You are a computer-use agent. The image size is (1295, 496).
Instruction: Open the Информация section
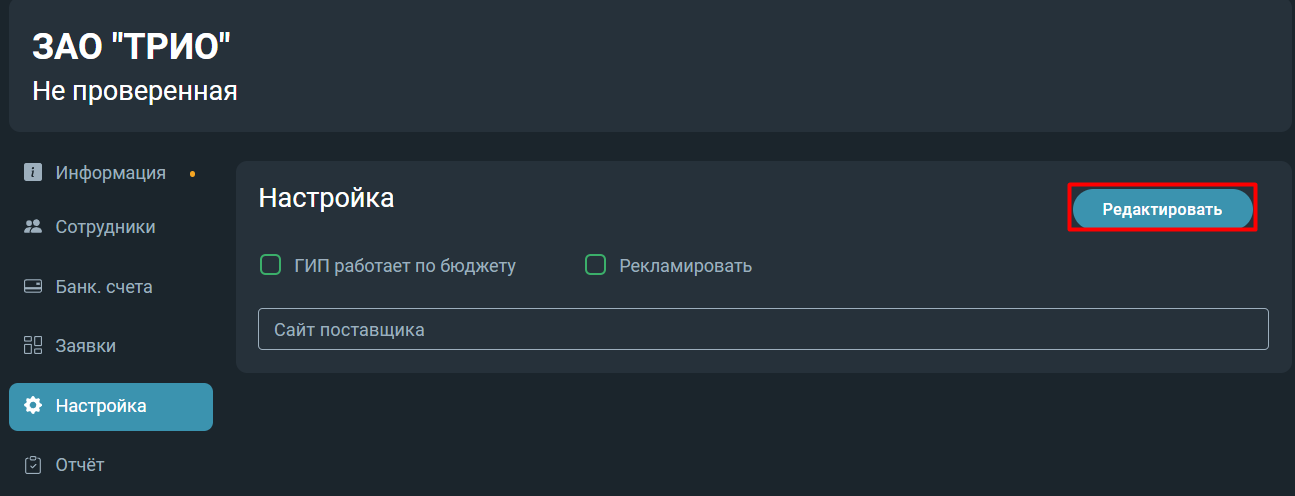111,172
